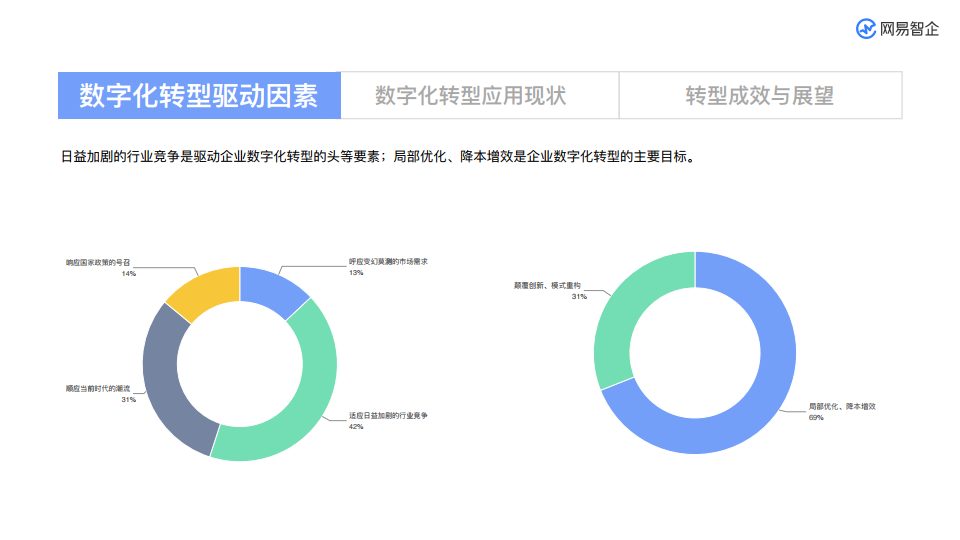
Task: Click the 顺应当前时代的潮流 label
Action: click(98, 389)
